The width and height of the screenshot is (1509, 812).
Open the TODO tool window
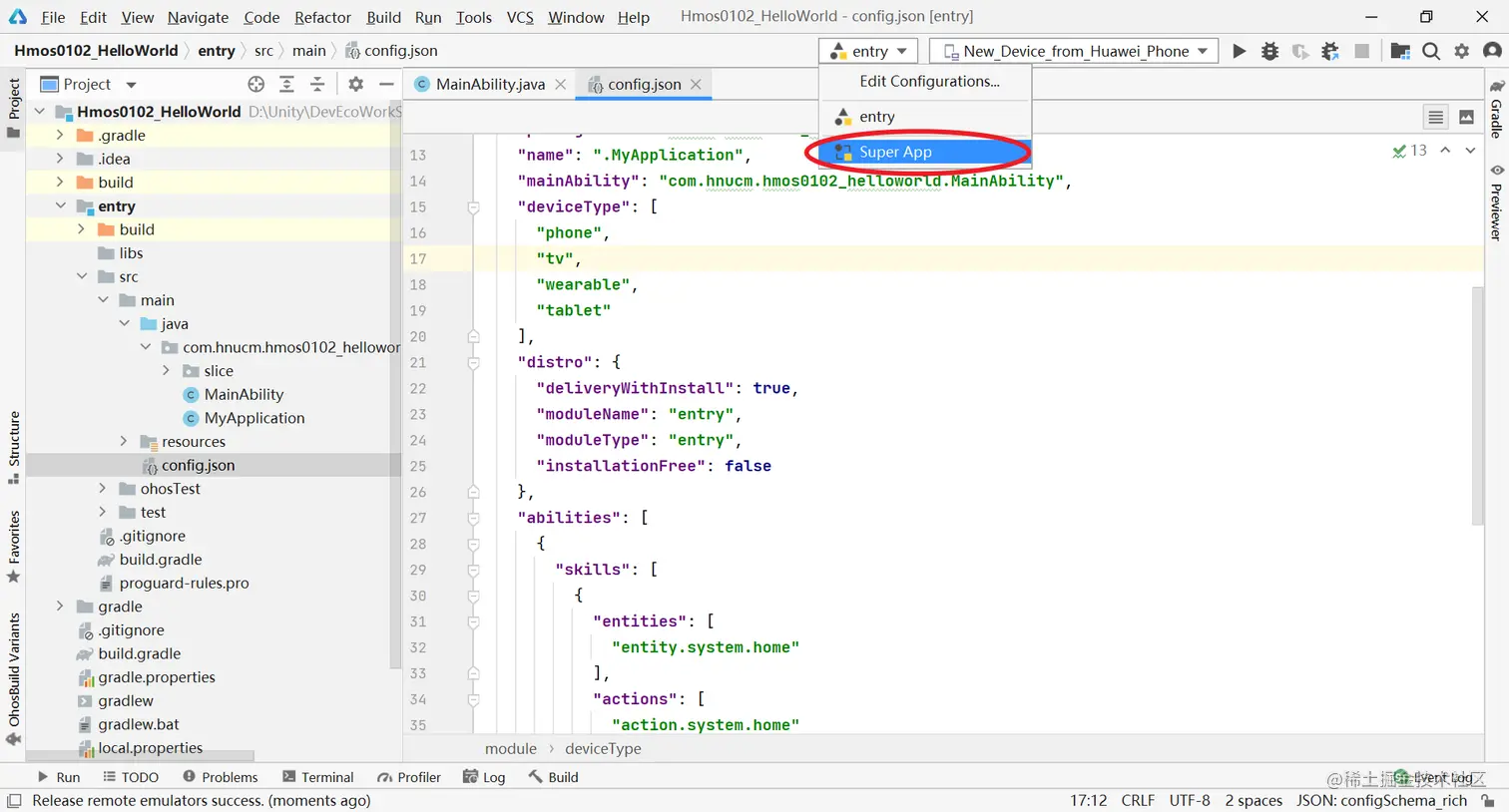[131, 777]
